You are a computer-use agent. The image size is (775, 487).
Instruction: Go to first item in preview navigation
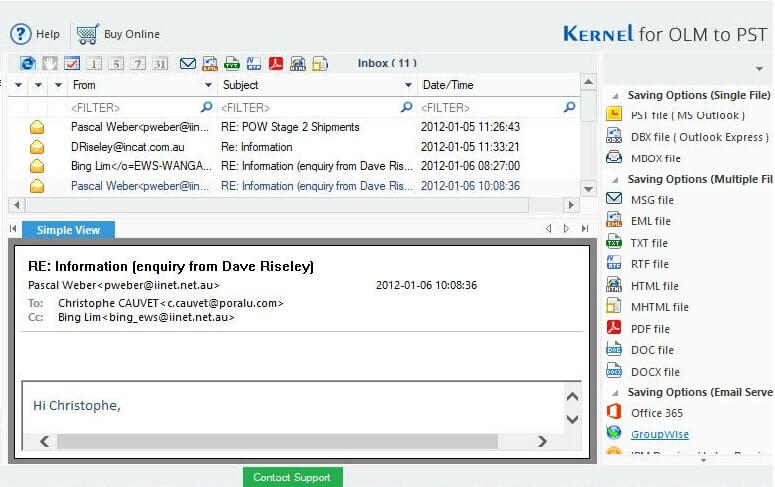pos(13,228)
